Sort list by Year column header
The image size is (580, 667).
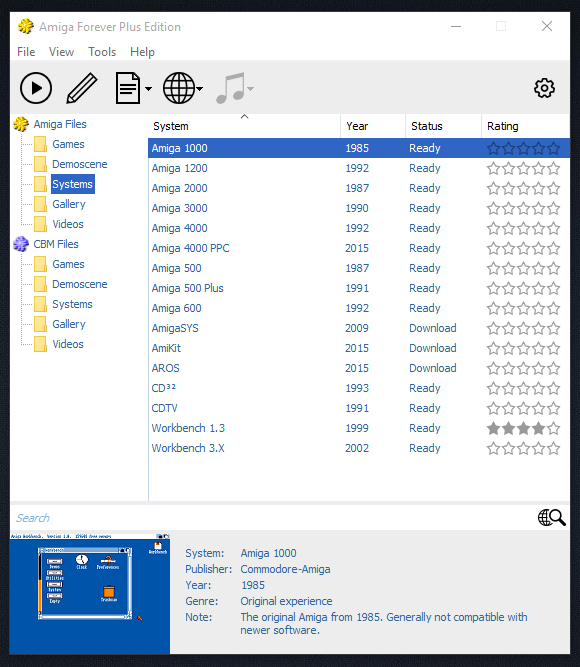[373, 126]
